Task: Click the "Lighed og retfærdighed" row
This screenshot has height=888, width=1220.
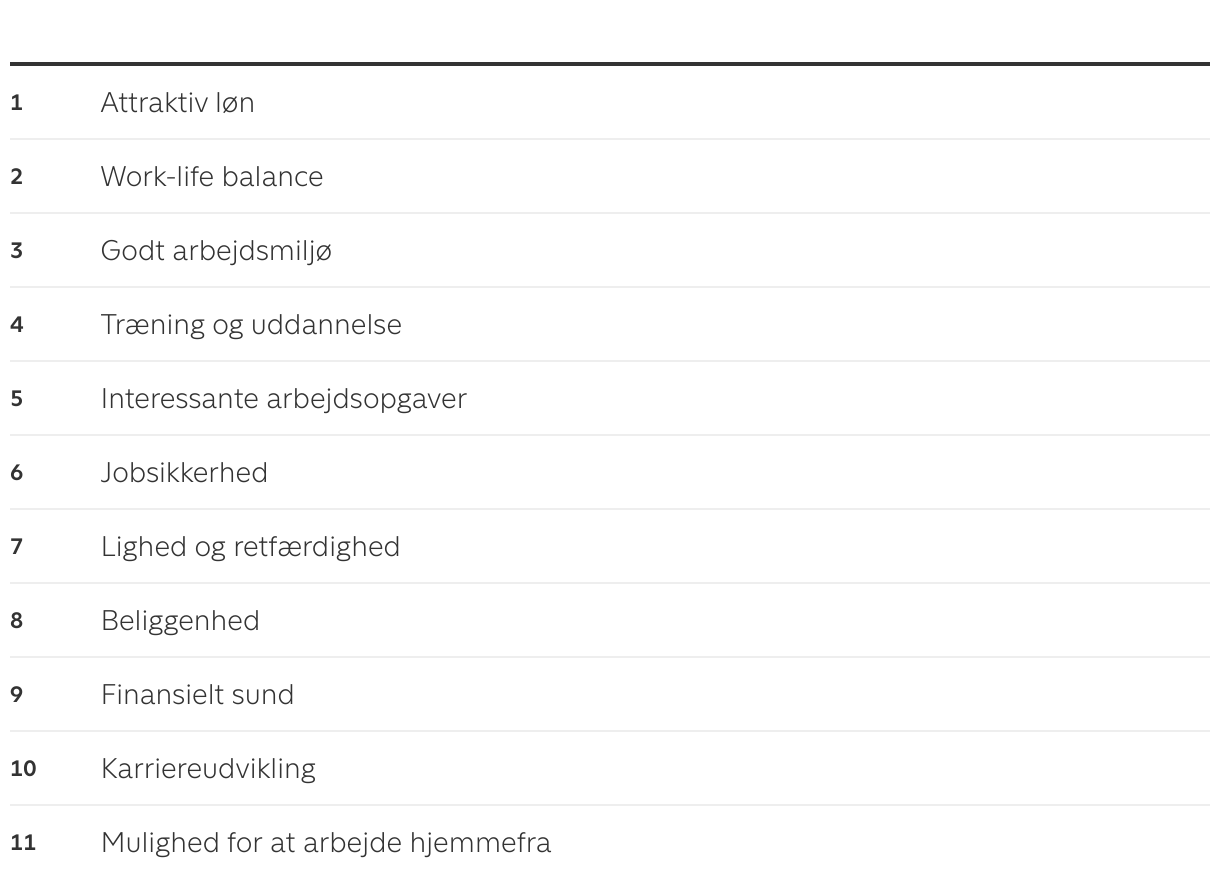Action: tap(250, 547)
